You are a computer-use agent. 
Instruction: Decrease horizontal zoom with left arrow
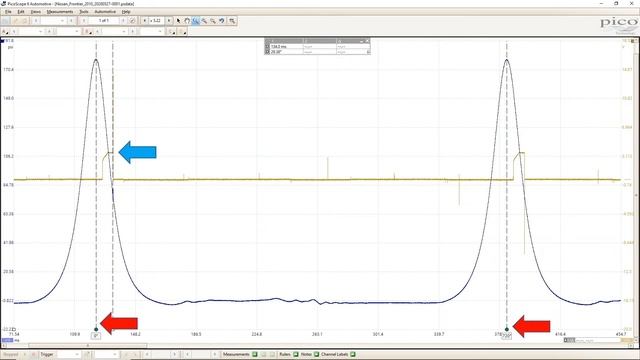click(144, 20)
